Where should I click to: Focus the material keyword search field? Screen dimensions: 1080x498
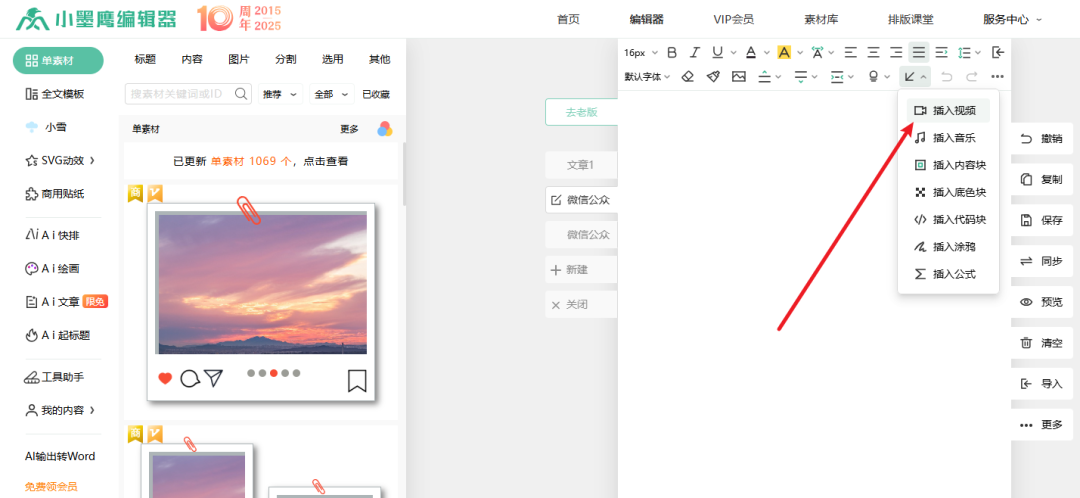coord(188,94)
